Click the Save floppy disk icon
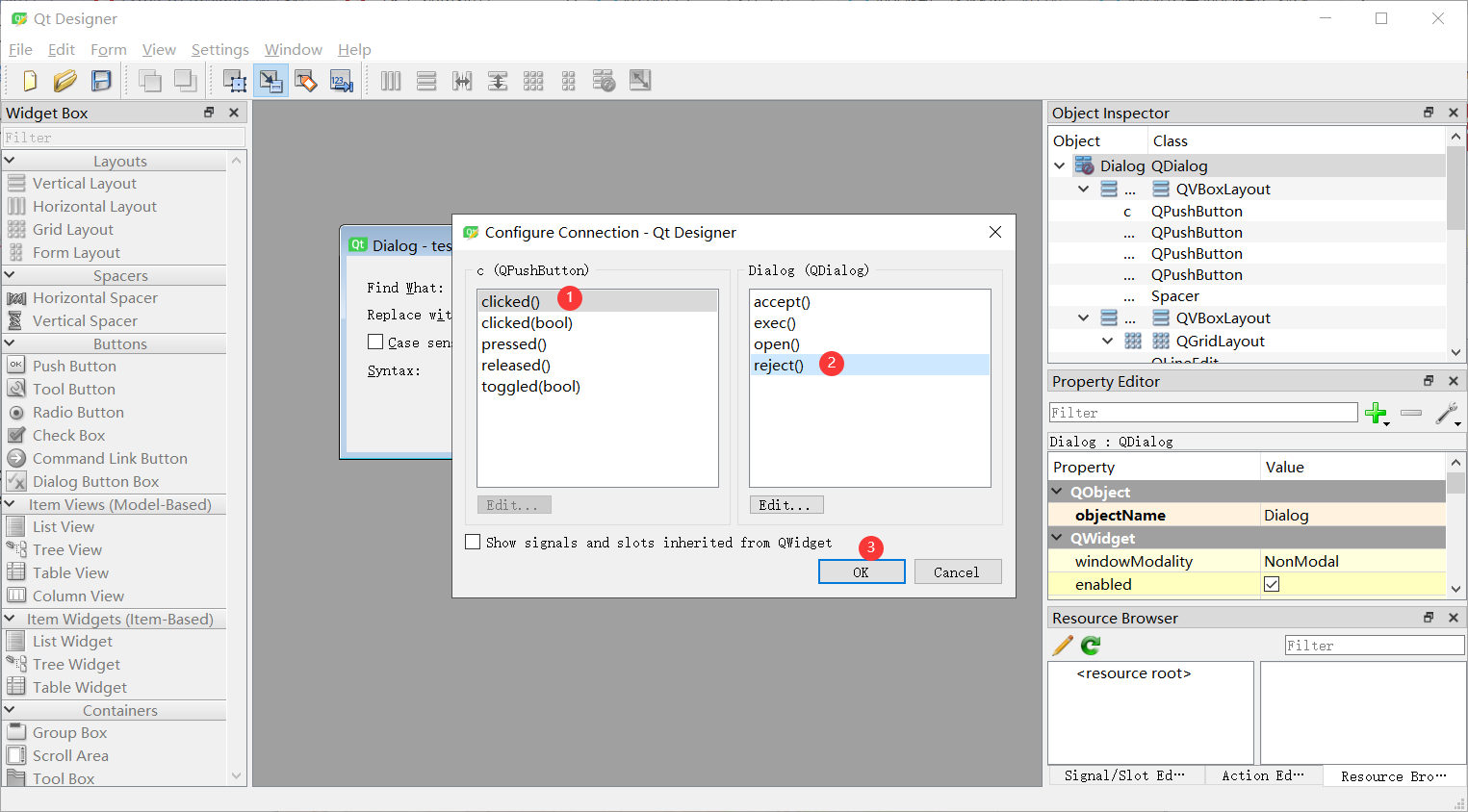 (101, 81)
